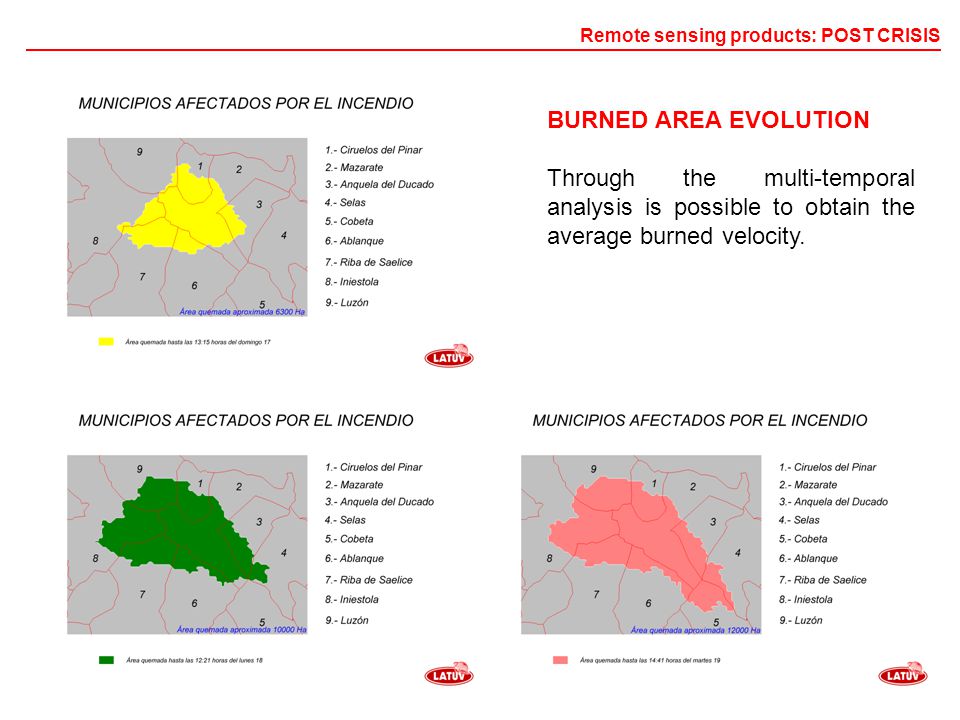Viewport: 960px width, 720px height.
Task: Click region number 9 on the yellow map
Action: coord(140,151)
